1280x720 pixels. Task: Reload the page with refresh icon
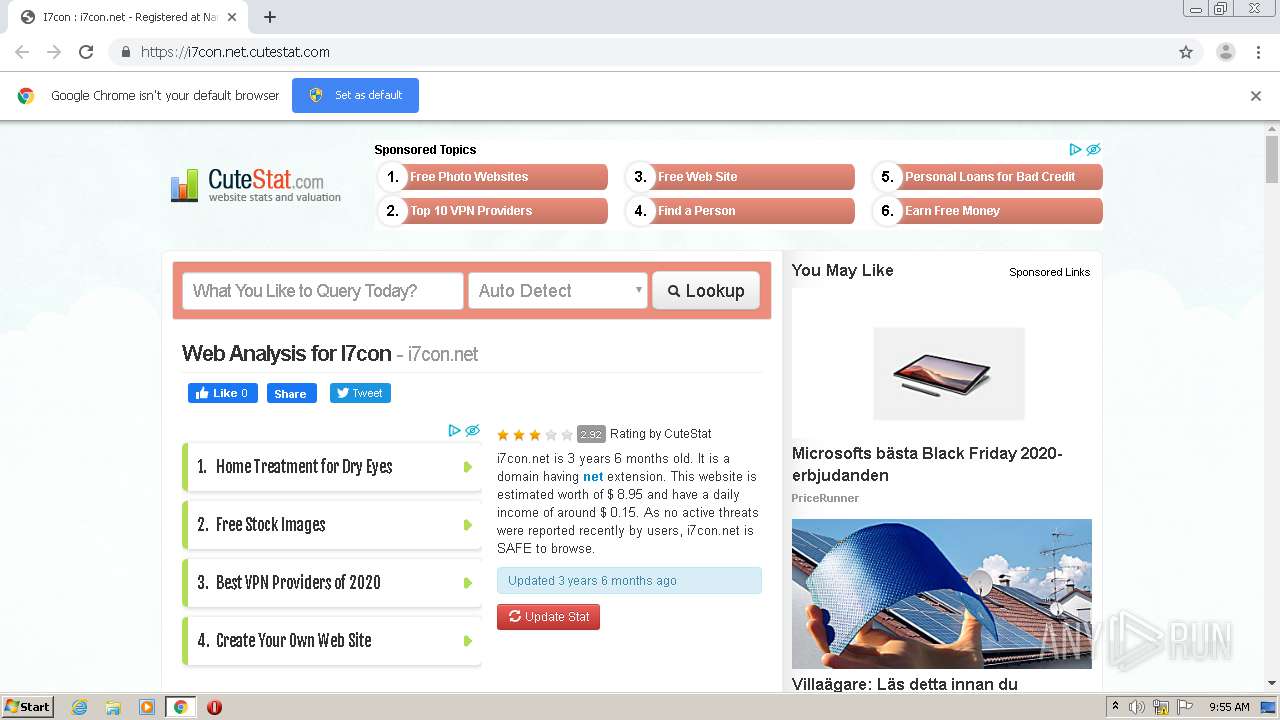coord(86,52)
